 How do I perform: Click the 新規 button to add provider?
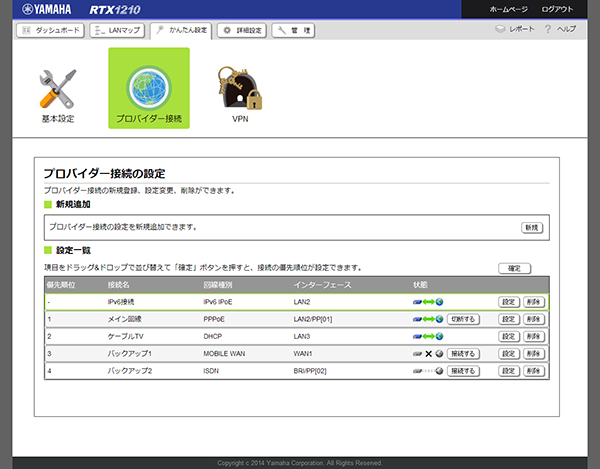click(531, 227)
